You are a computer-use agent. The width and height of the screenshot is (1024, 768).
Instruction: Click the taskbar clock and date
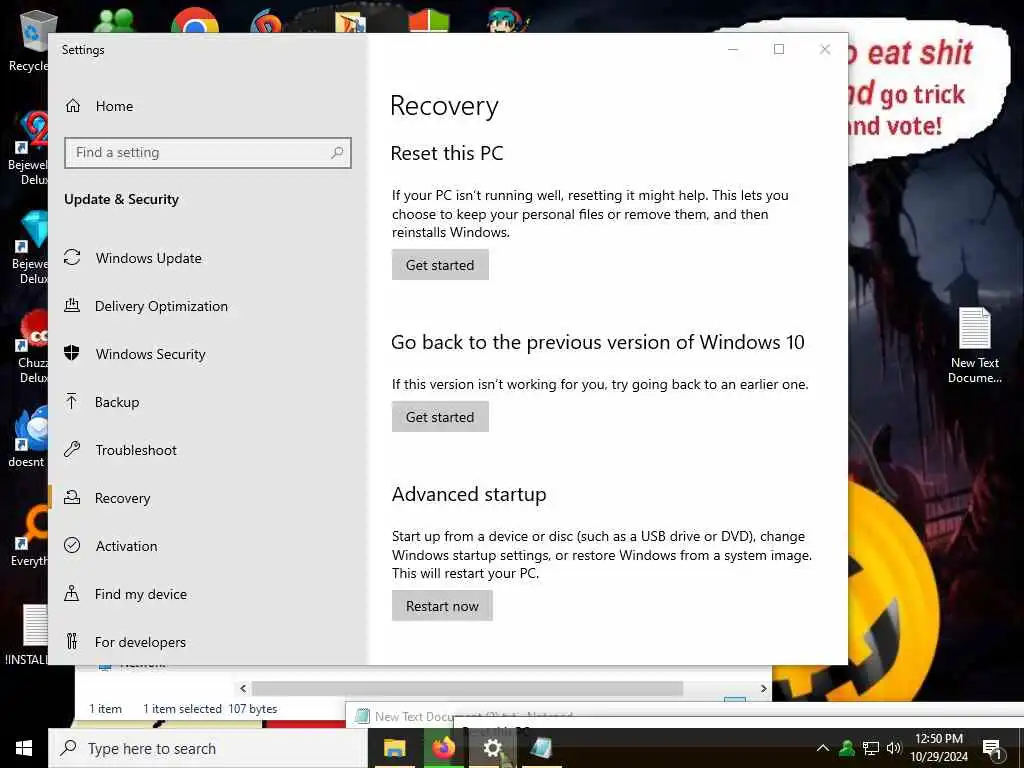939,748
